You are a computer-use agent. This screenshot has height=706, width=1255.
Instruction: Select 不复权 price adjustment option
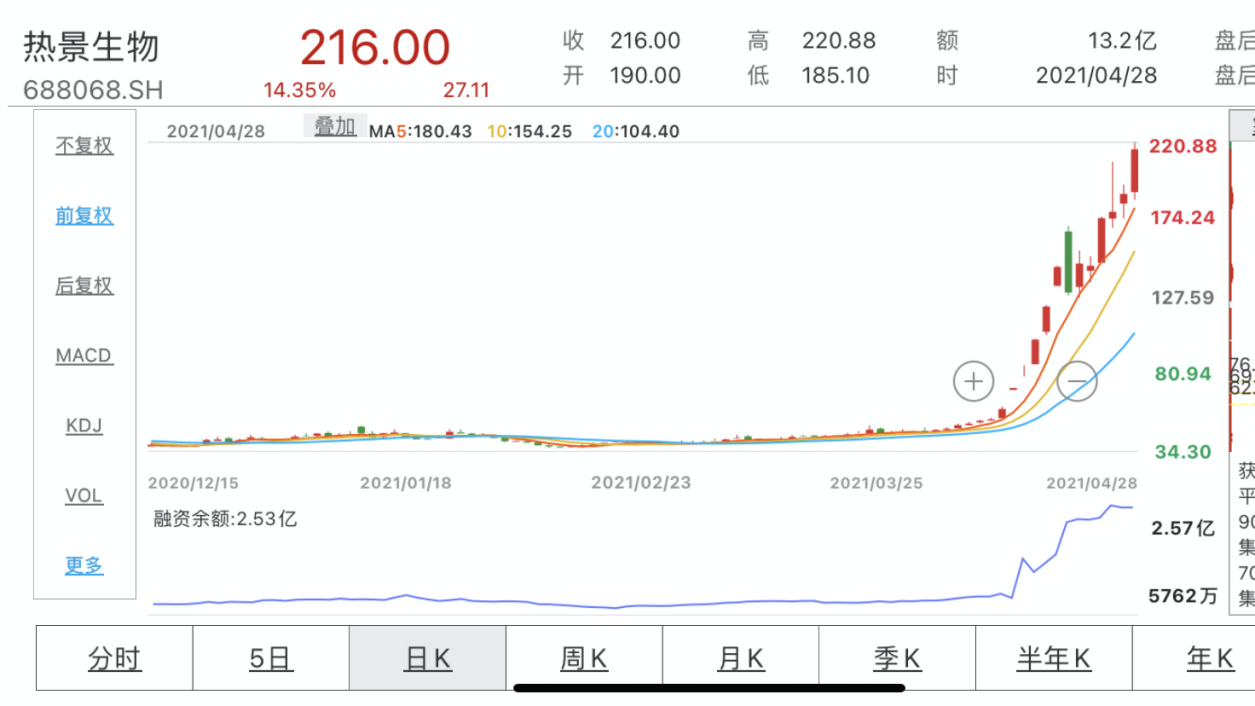click(x=84, y=146)
